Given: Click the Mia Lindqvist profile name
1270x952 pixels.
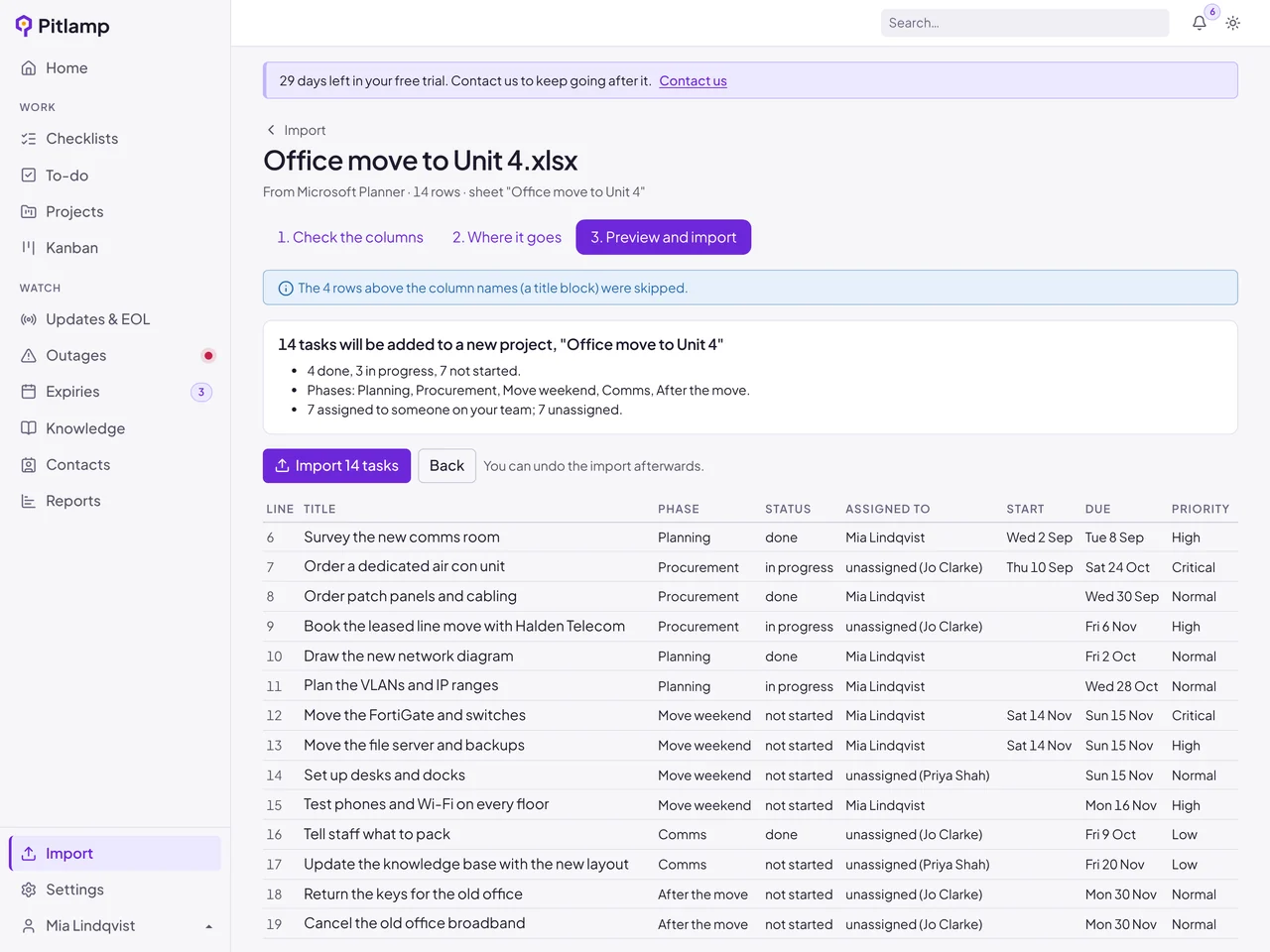Looking at the screenshot, I should coord(90,925).
